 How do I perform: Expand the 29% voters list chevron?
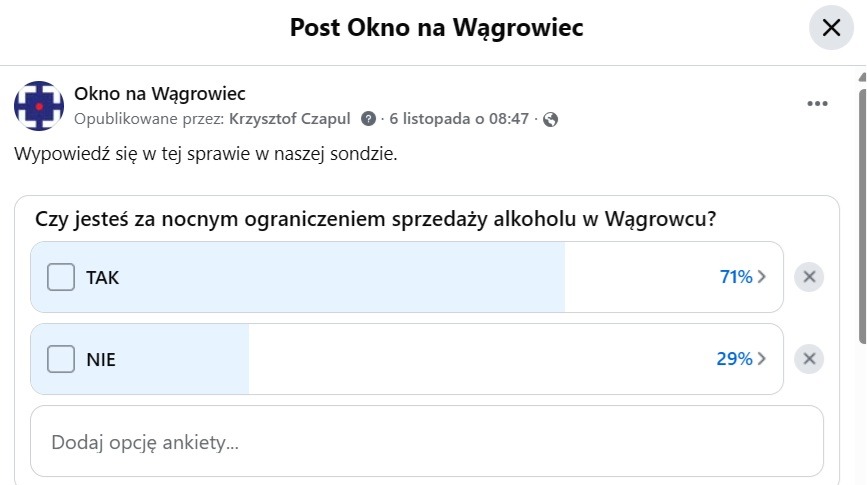pos(762,359)
